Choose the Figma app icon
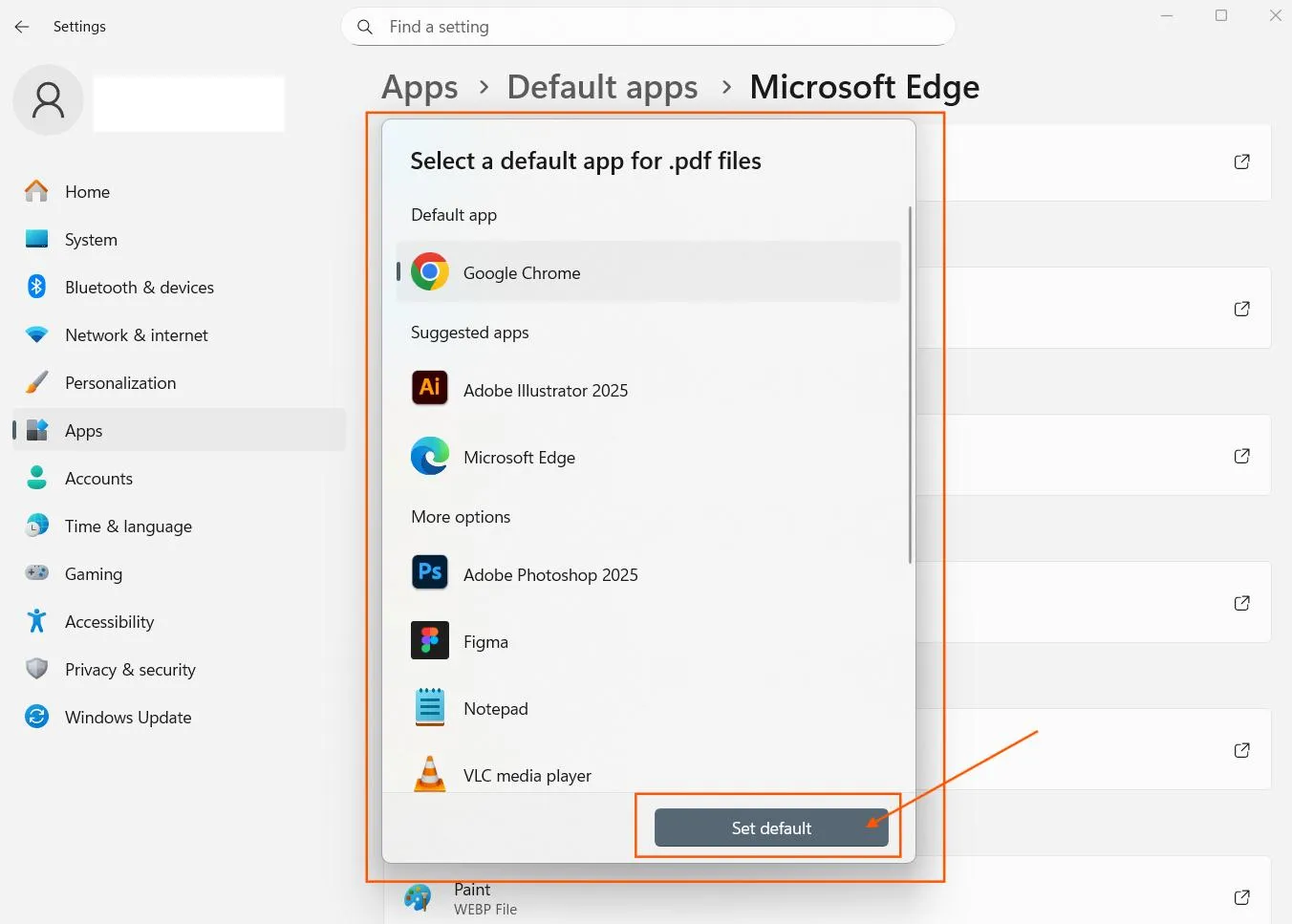1292x924 pixels. (x=430, y=641)
